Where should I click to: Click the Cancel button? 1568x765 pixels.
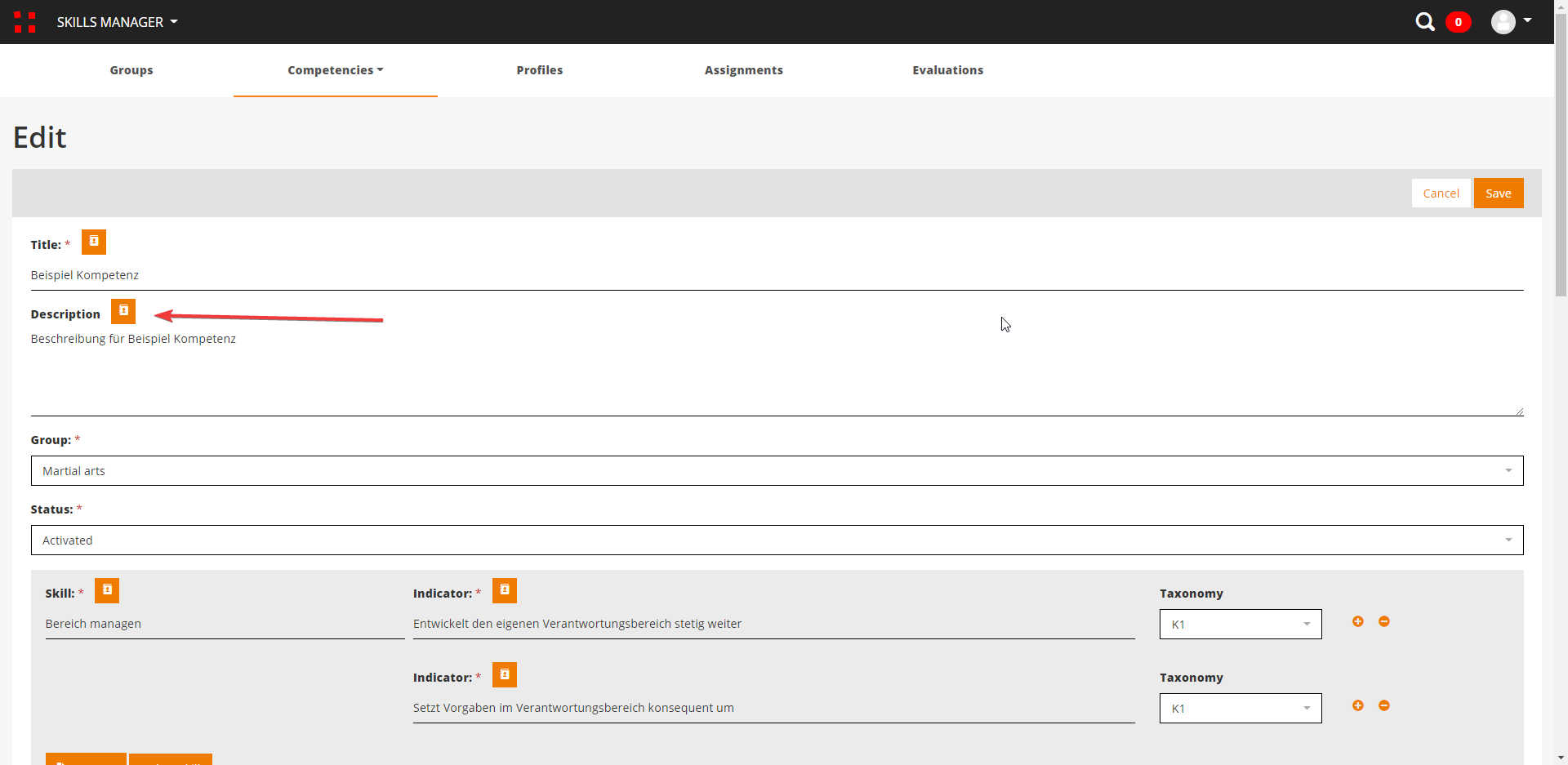pos(1441,193)
